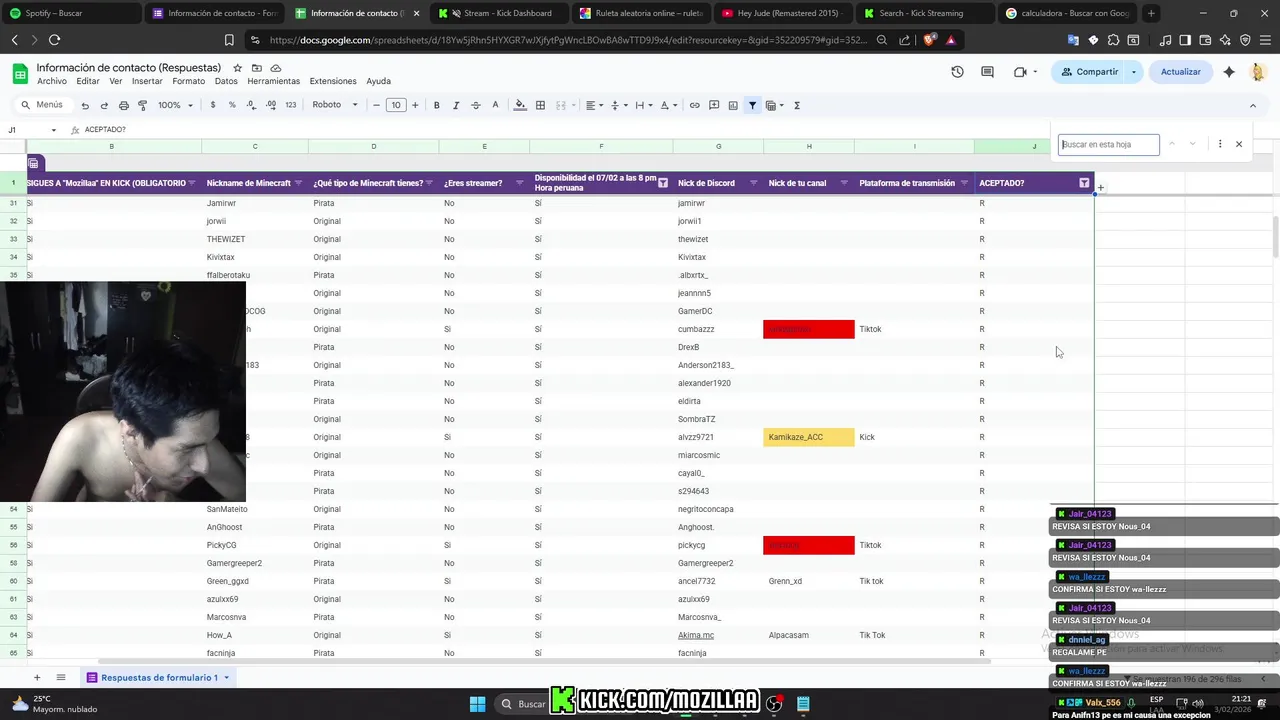Toggle the filter button in toolbar
Viewport: 1280px width, 720px height.
(753, 105)
